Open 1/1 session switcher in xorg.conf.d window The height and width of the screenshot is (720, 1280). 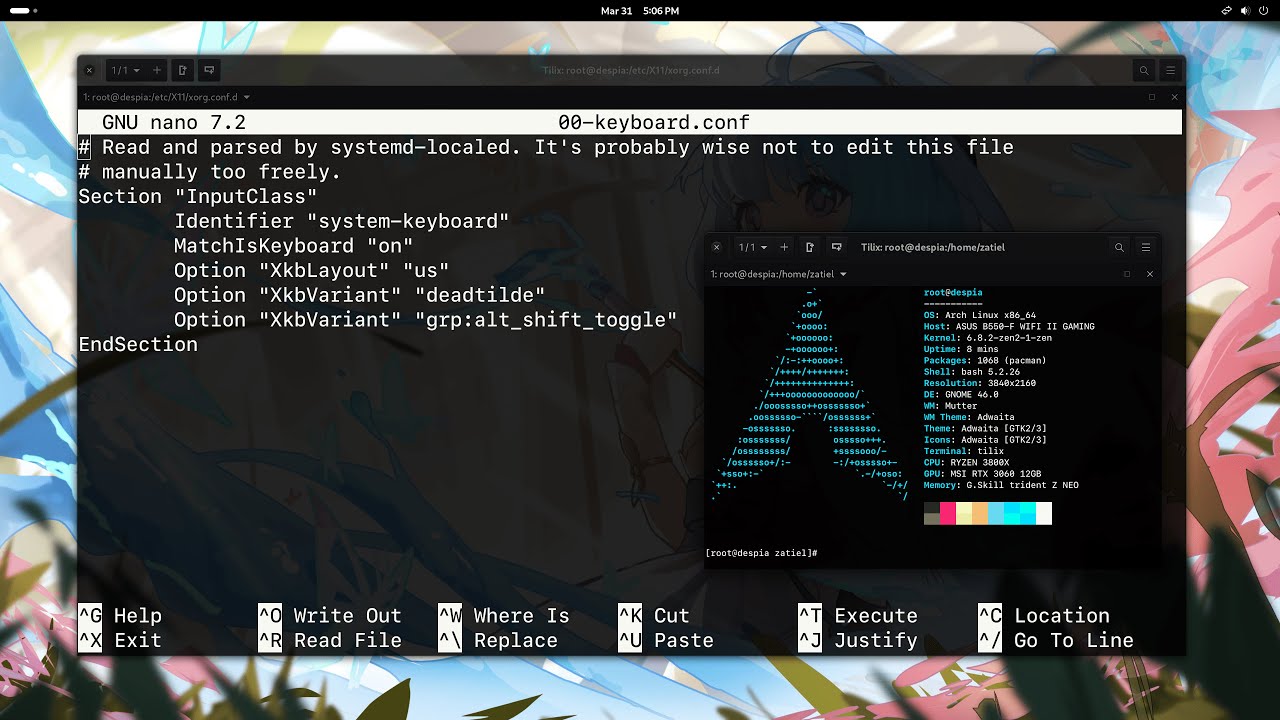(x=125, y=71)
